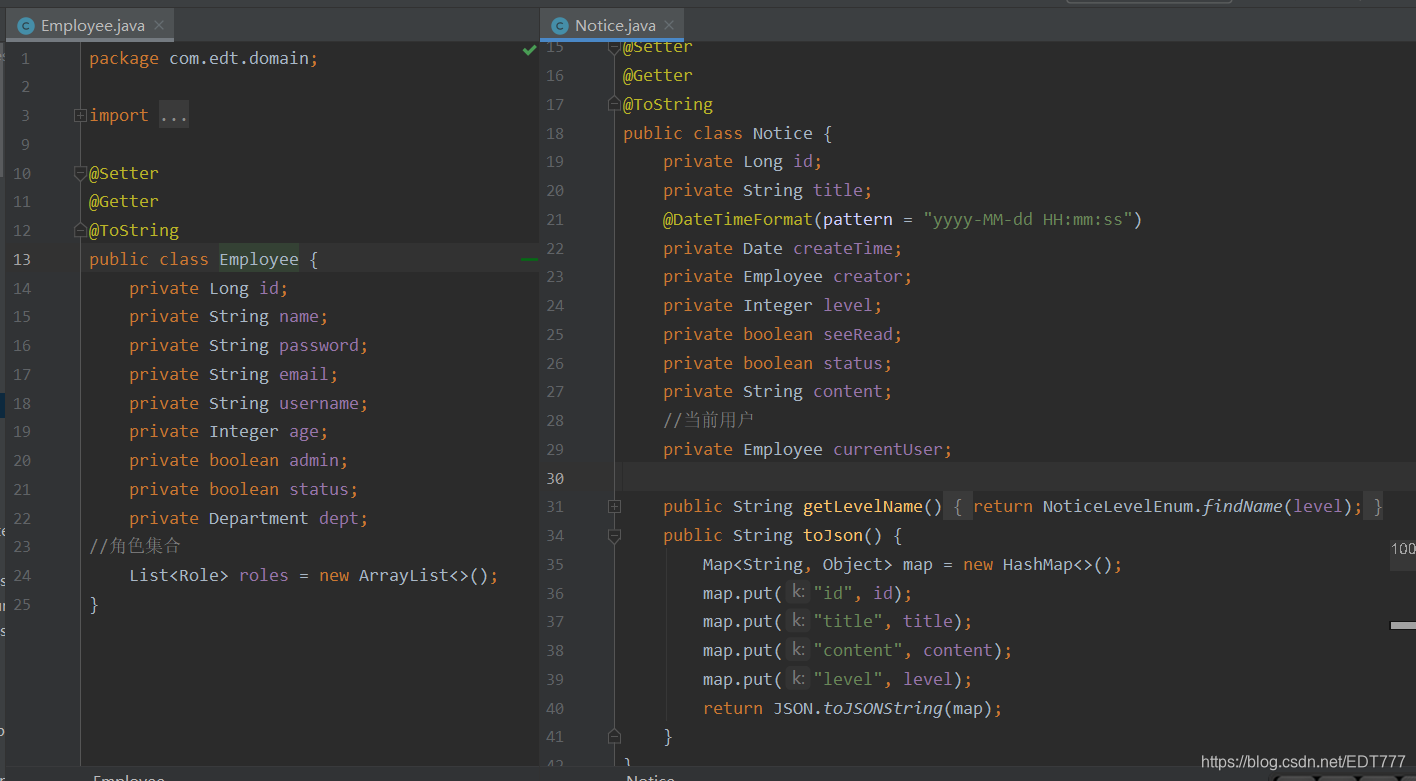Click the 'toJSONString' method call on line 40
The height and width of the screenshot is (781, 1416).
(883, 709)
